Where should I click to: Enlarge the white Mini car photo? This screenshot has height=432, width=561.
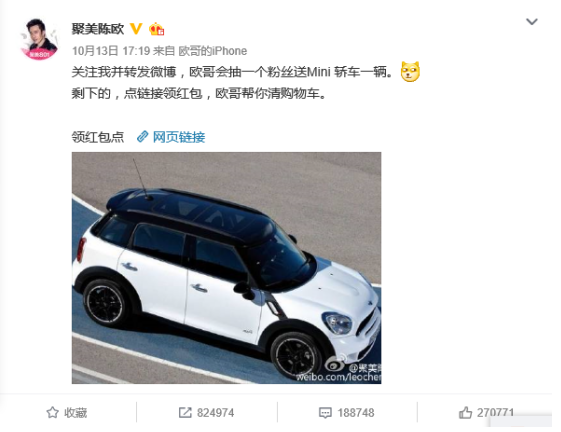coord(226,268)
